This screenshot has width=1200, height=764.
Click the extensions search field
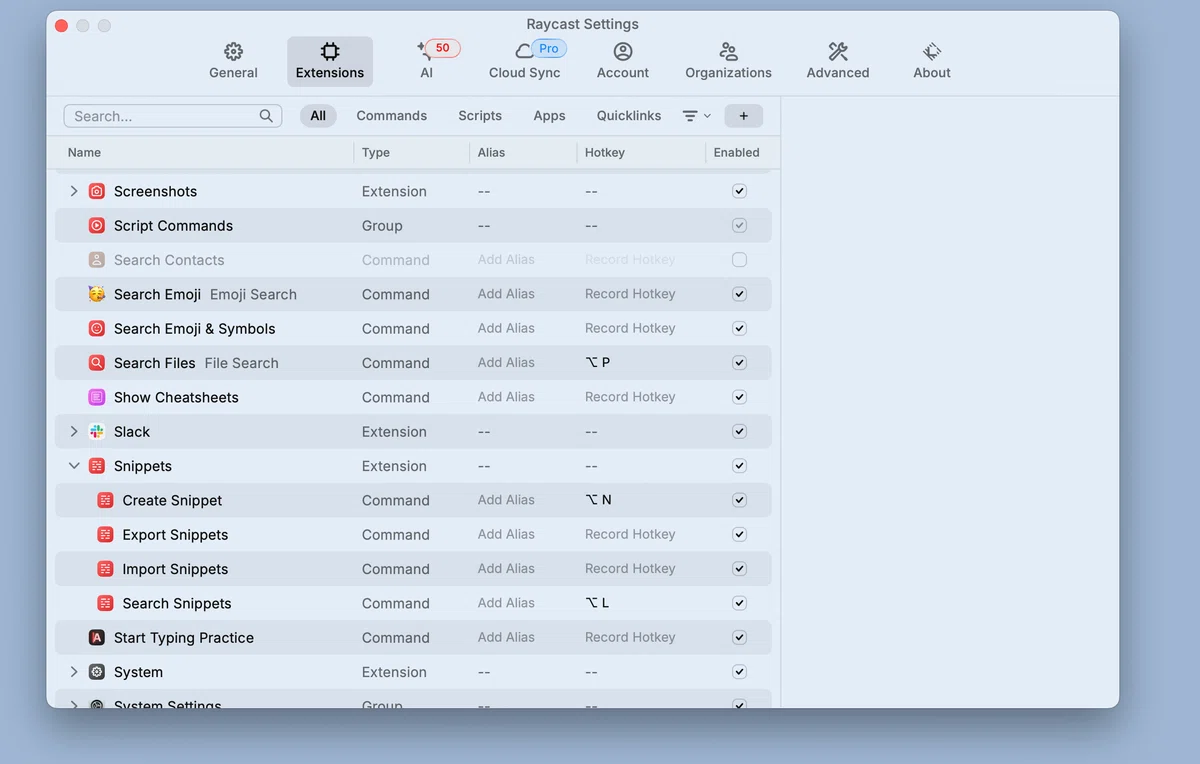pyautogui.click(x=173, y=116)
